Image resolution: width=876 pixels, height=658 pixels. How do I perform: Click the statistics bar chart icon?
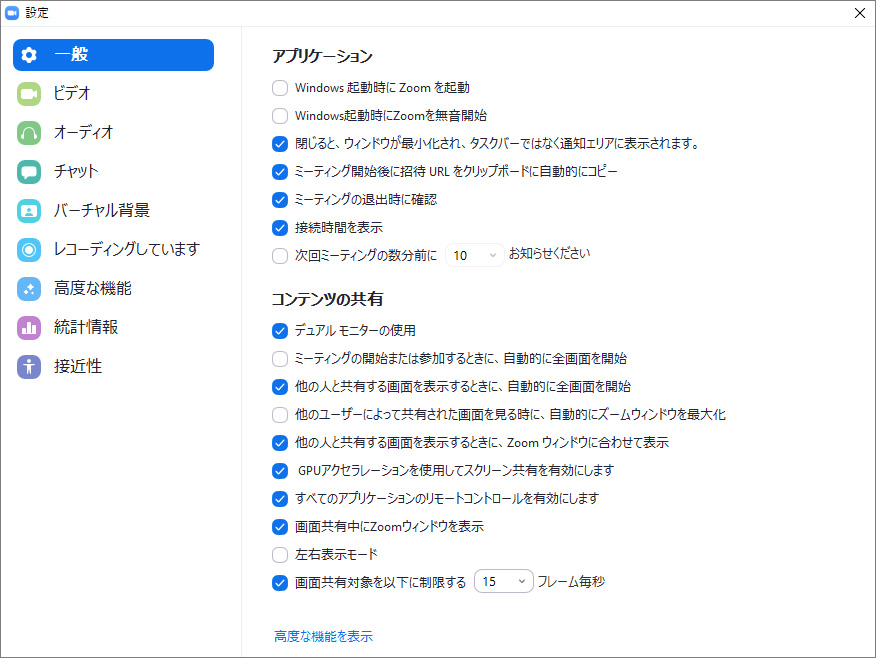29,328
